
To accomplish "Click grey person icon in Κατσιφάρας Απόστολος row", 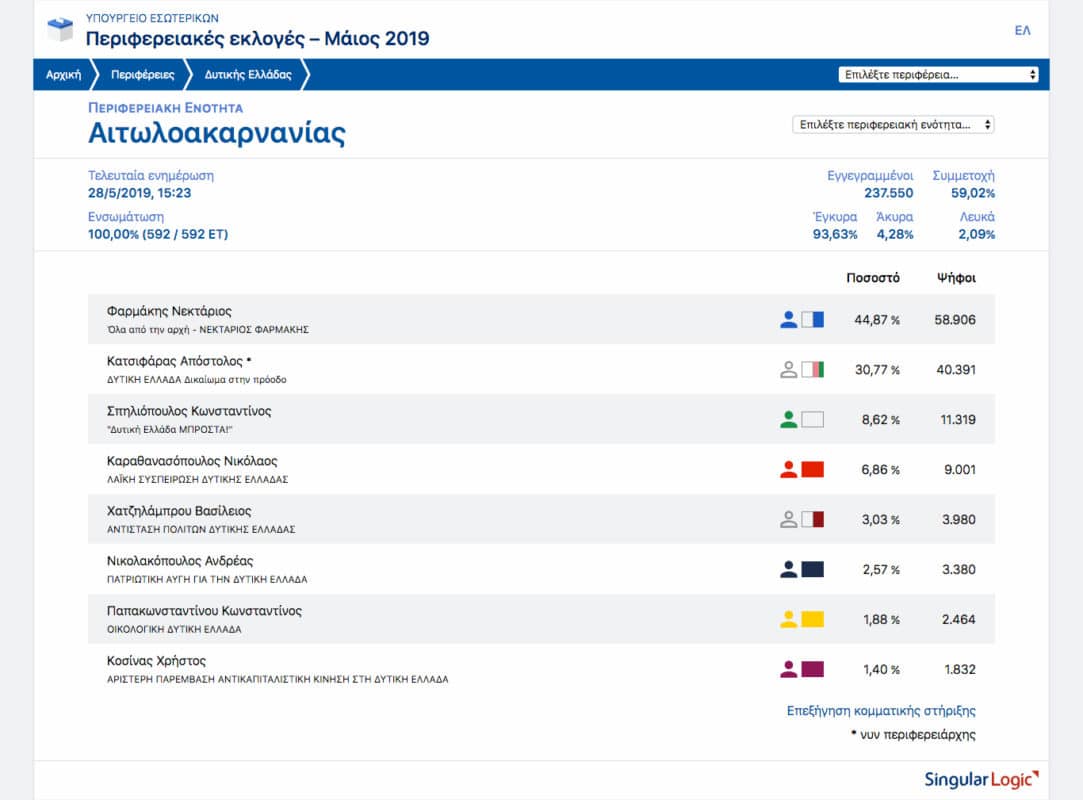I will coord(789,370).
